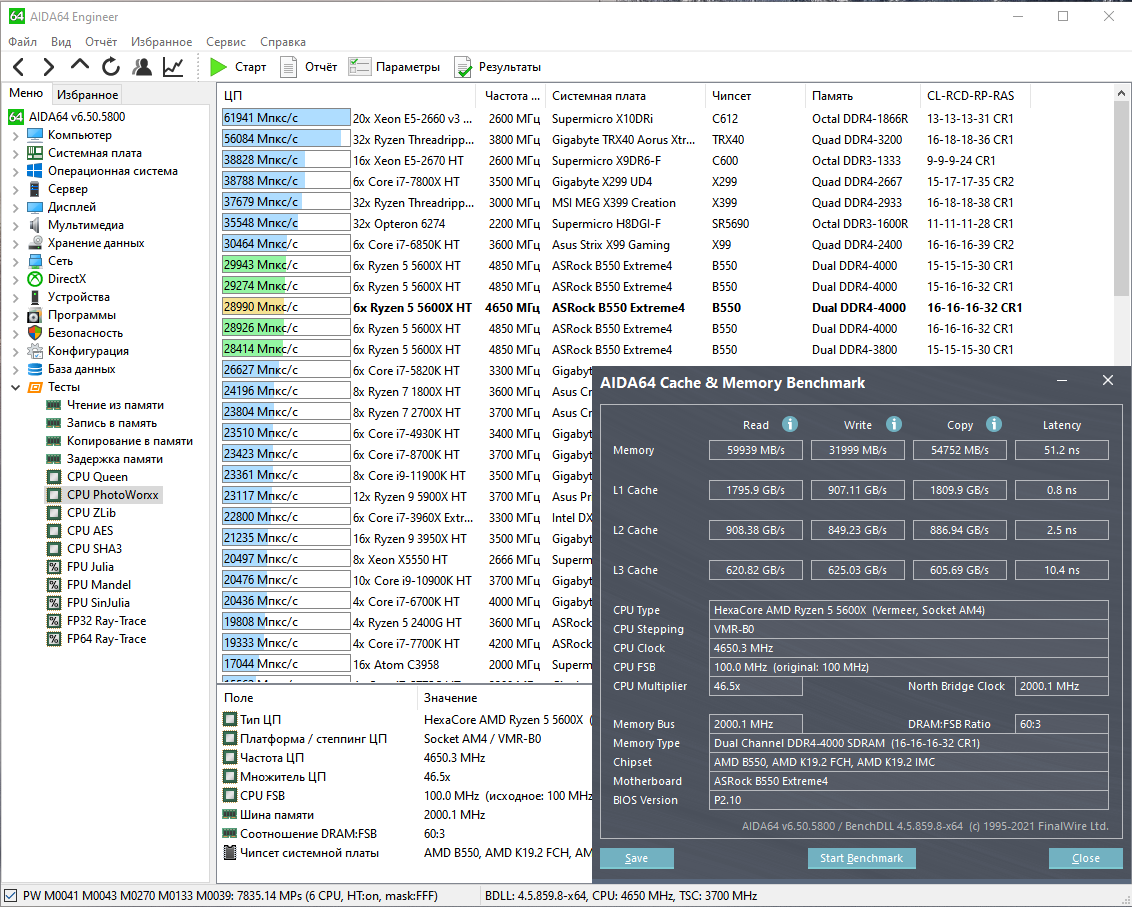The height and width of the screenshot is (907, 1132).
Task: Click Save in the benchmark dialog
Action: (636, 858)
